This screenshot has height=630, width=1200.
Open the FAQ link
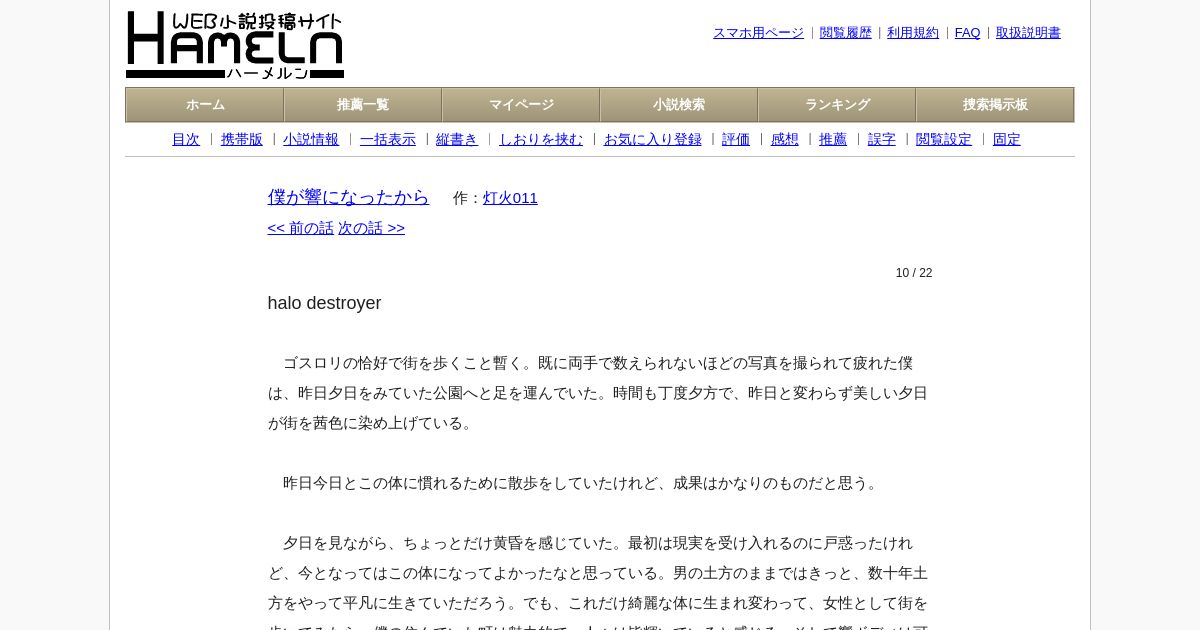968,33
